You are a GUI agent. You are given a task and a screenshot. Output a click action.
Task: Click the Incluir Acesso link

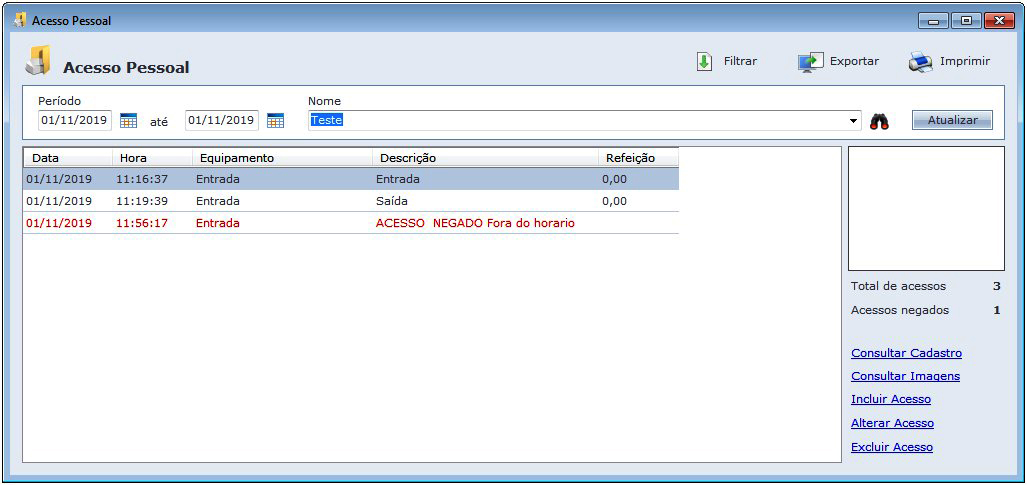pos(890,399)
